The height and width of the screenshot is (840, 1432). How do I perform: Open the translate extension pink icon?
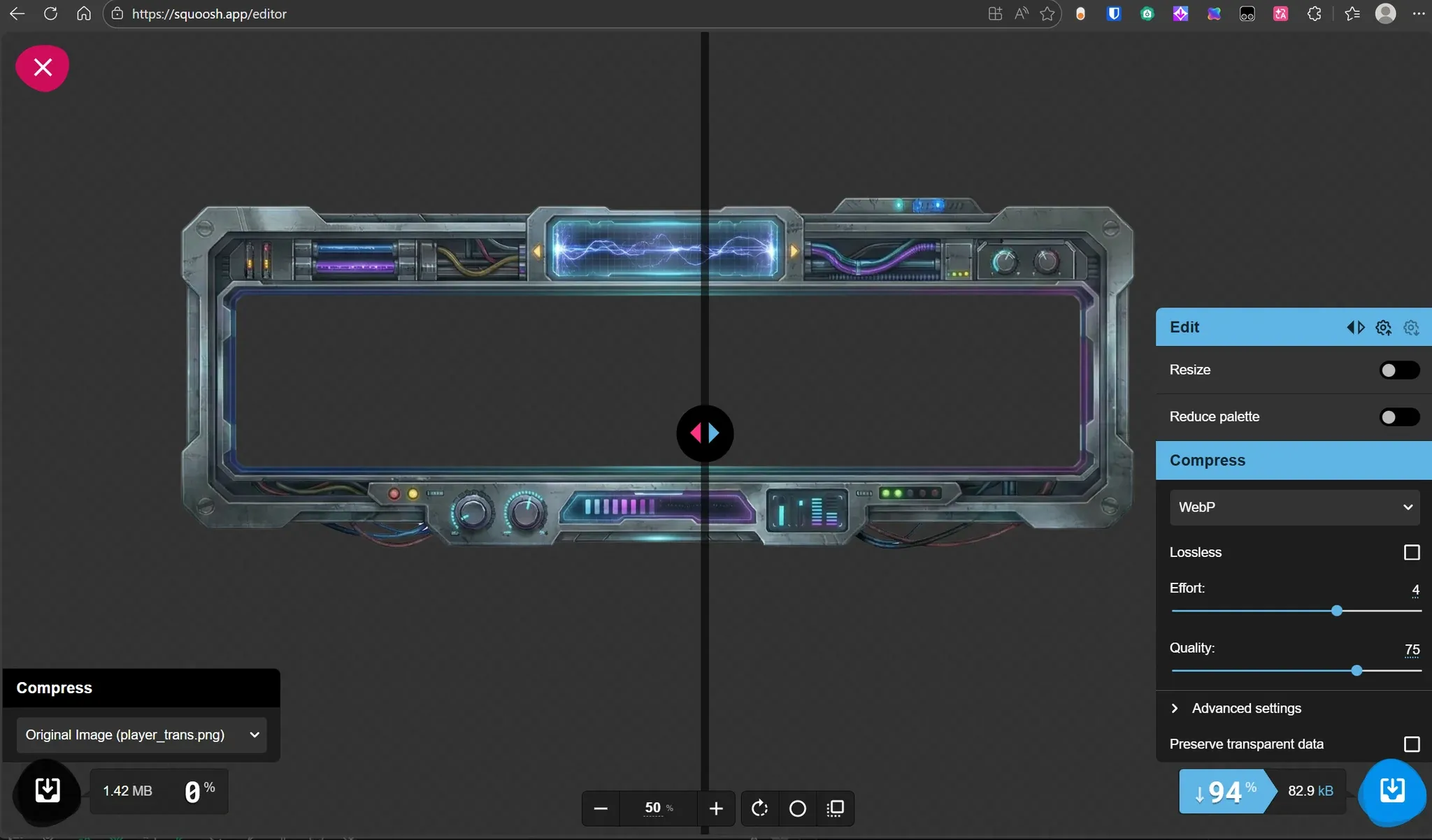click(1280, 13)
